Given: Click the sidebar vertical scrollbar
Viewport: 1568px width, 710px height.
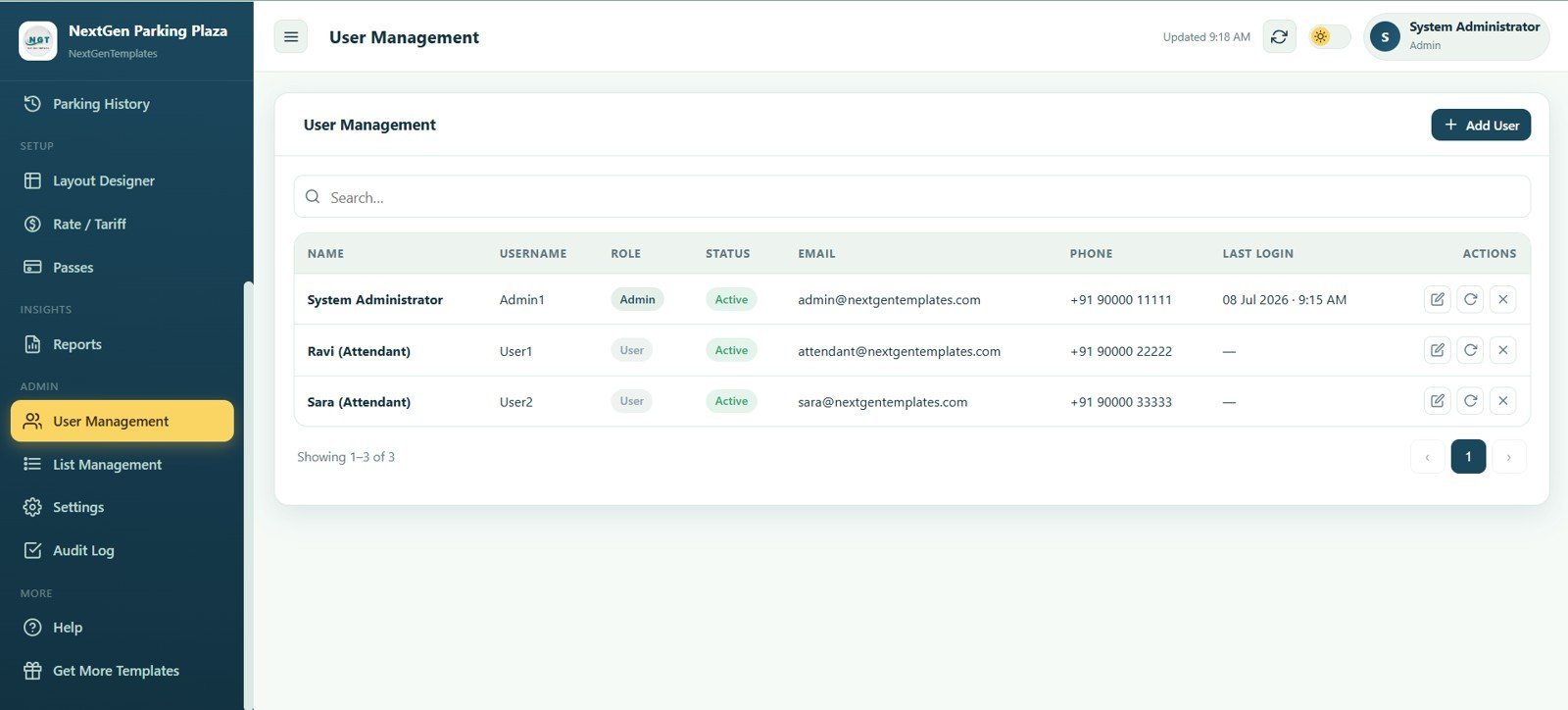Looking at the screenshot, I should pyautogui.click(x=248, y=495).
